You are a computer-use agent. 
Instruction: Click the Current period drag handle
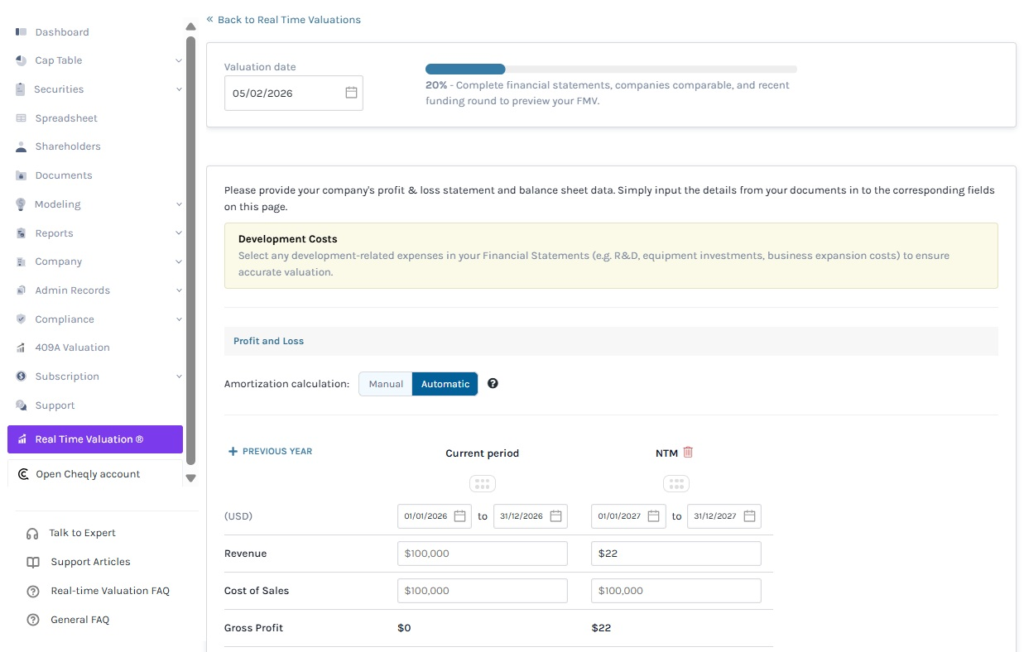pyautogui.click(x=482, y=483)
